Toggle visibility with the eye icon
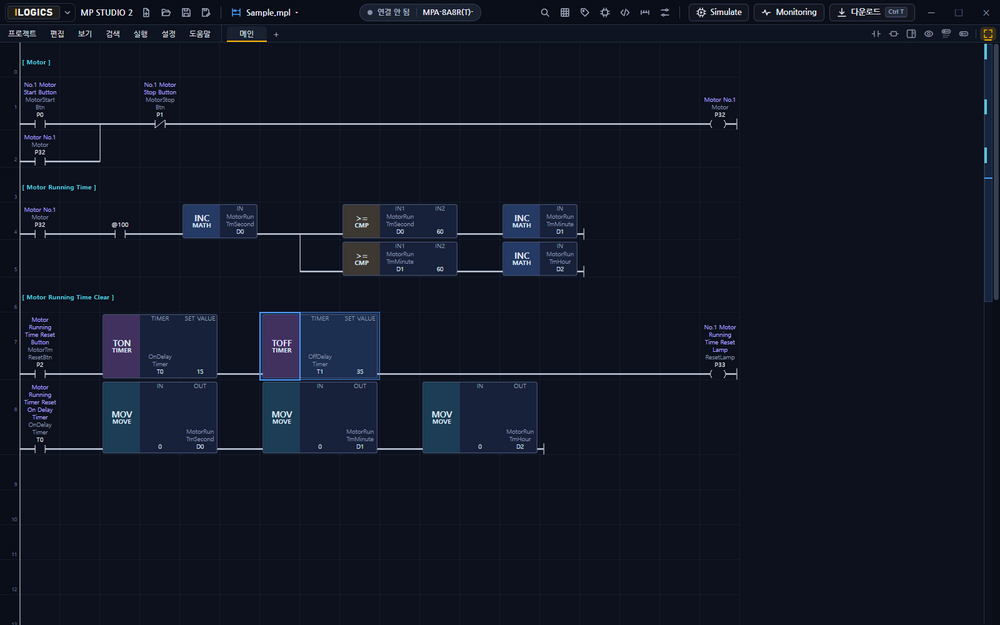The width and height of the screenshot is (1000, 625). coord(929,34)
